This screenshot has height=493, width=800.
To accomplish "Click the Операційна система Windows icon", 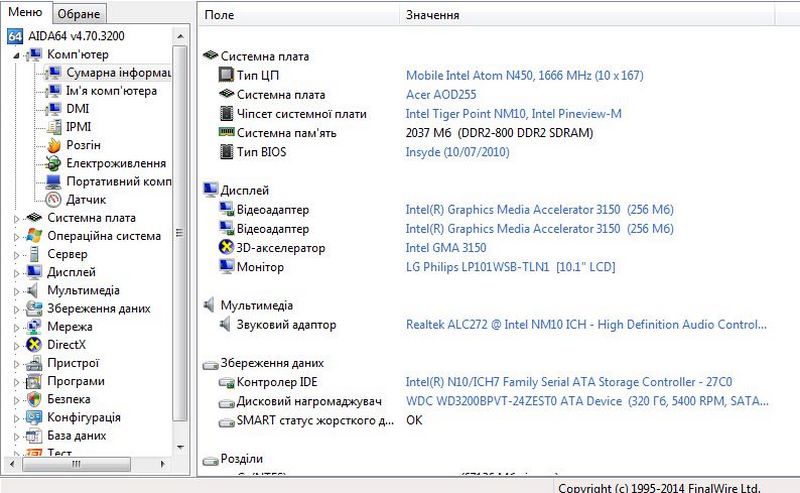I will (35, 236).
